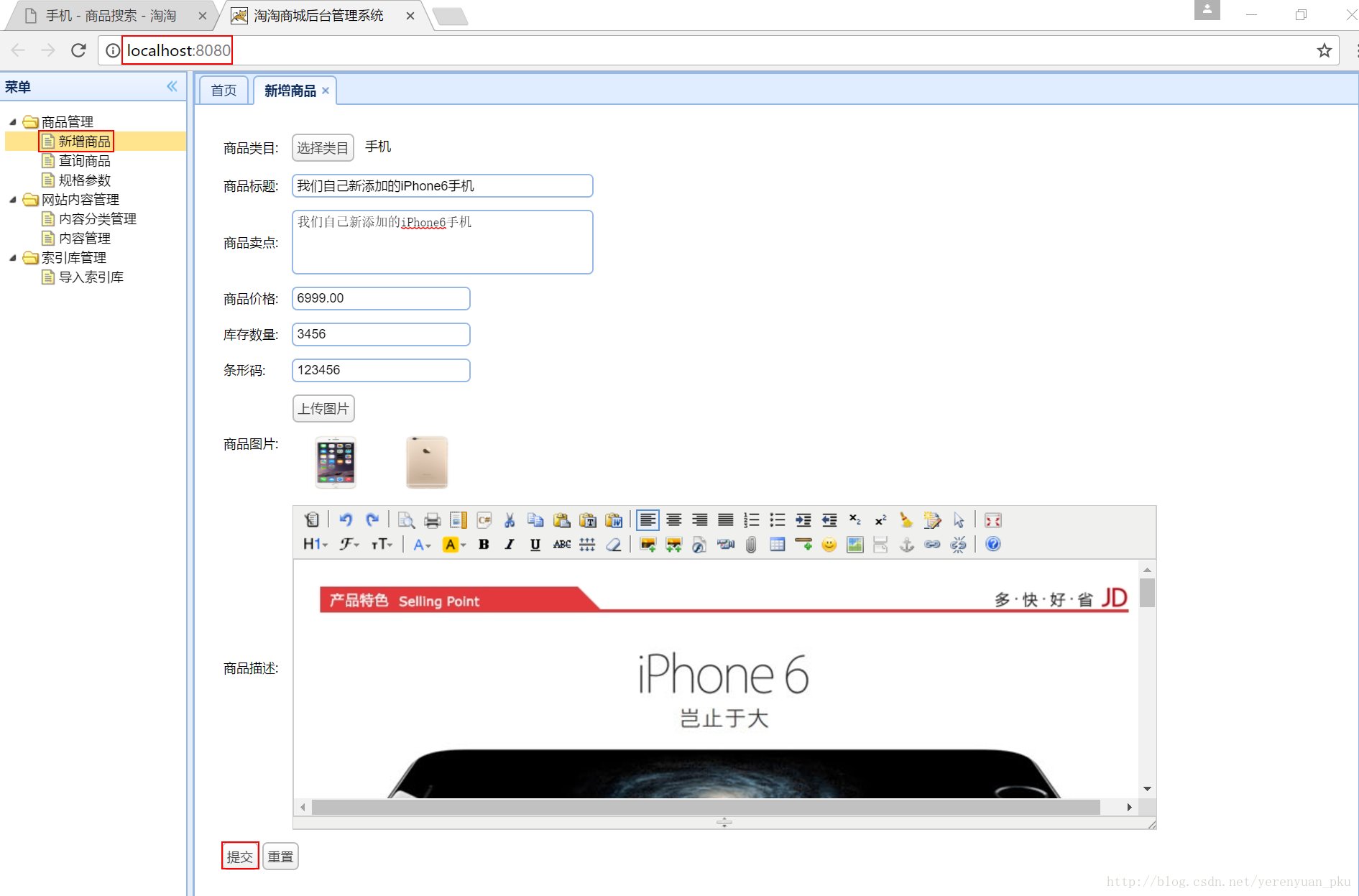Insert numbered list in description
1359x896 pixels.
click(751, 519)
